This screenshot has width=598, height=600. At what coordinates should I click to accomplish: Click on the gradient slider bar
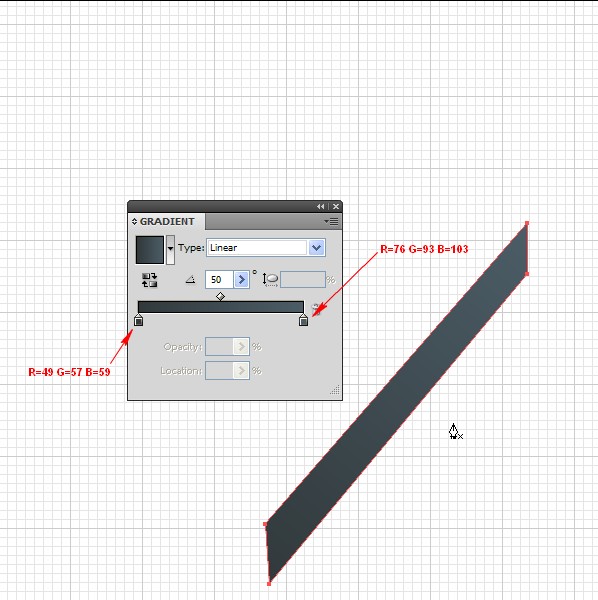click(221, 307)
